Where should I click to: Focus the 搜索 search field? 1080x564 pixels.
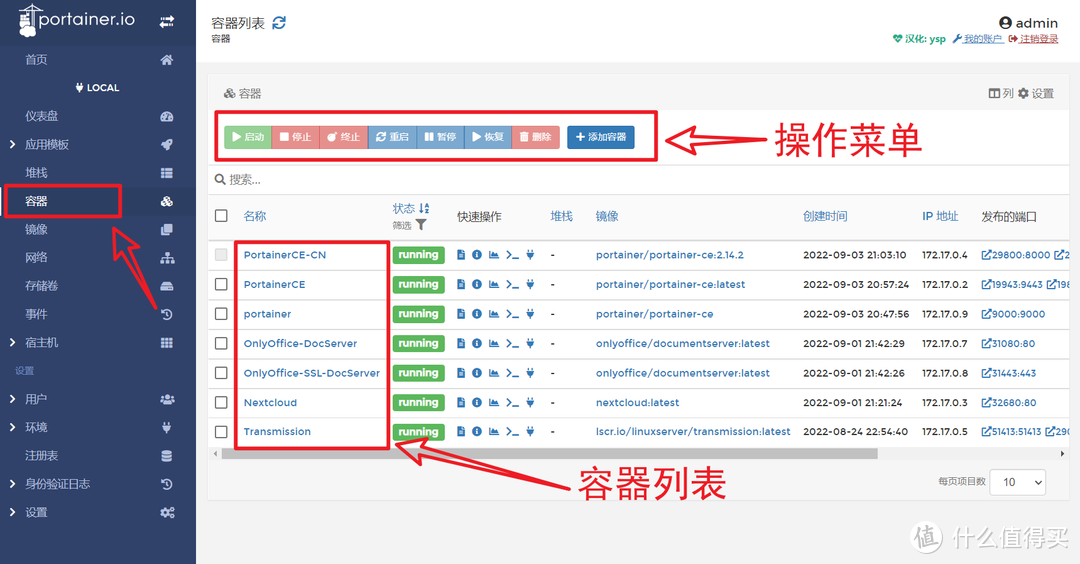[x=638, y=180]
